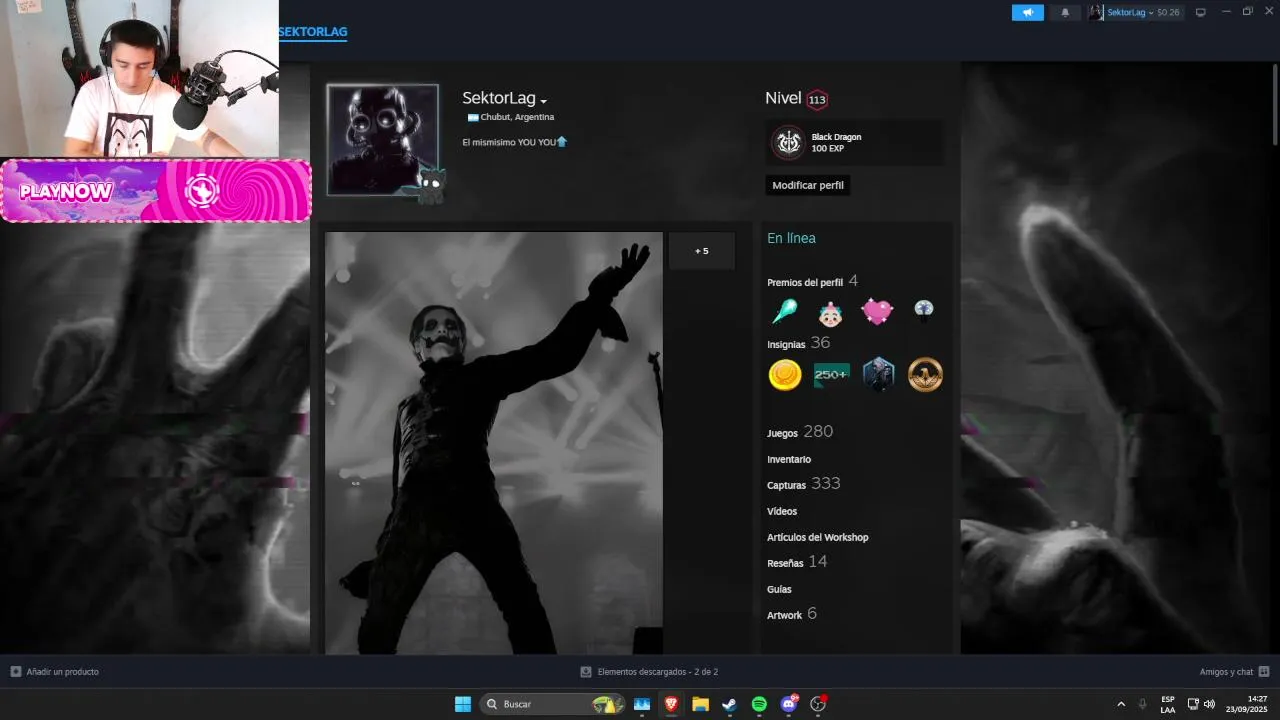Switch to Steam from the taskbar
The image size is (1280, 720).
730,704
